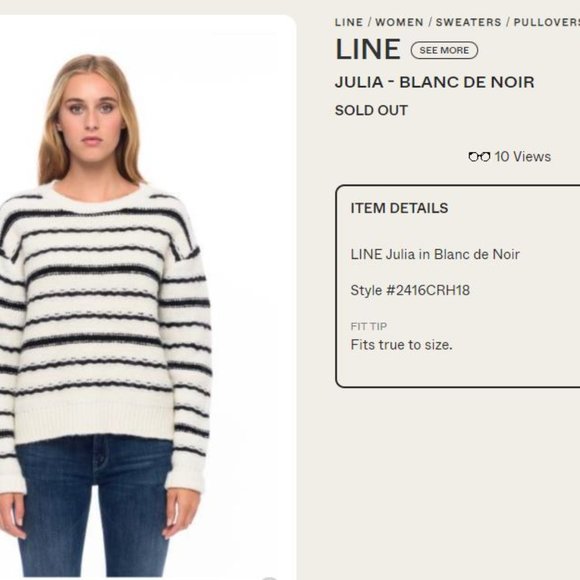
Task: Click the FIT TIP label
Action: (368, 326)
